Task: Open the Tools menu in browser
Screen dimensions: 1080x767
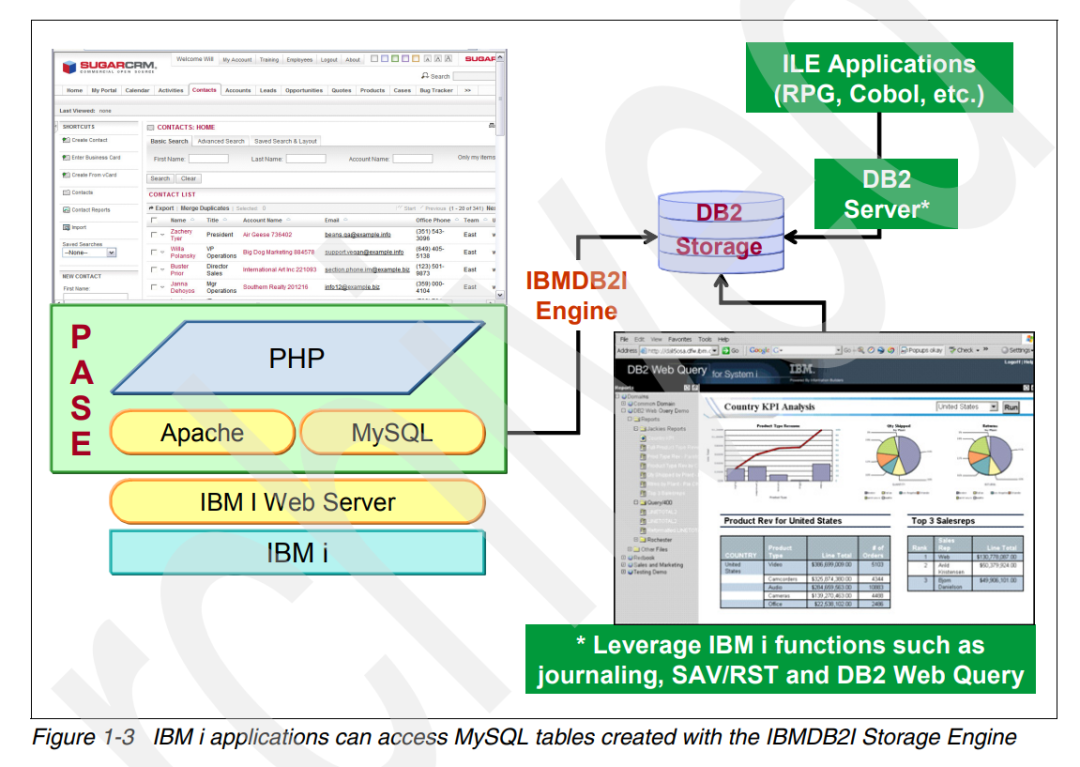Action: point(705,339)
